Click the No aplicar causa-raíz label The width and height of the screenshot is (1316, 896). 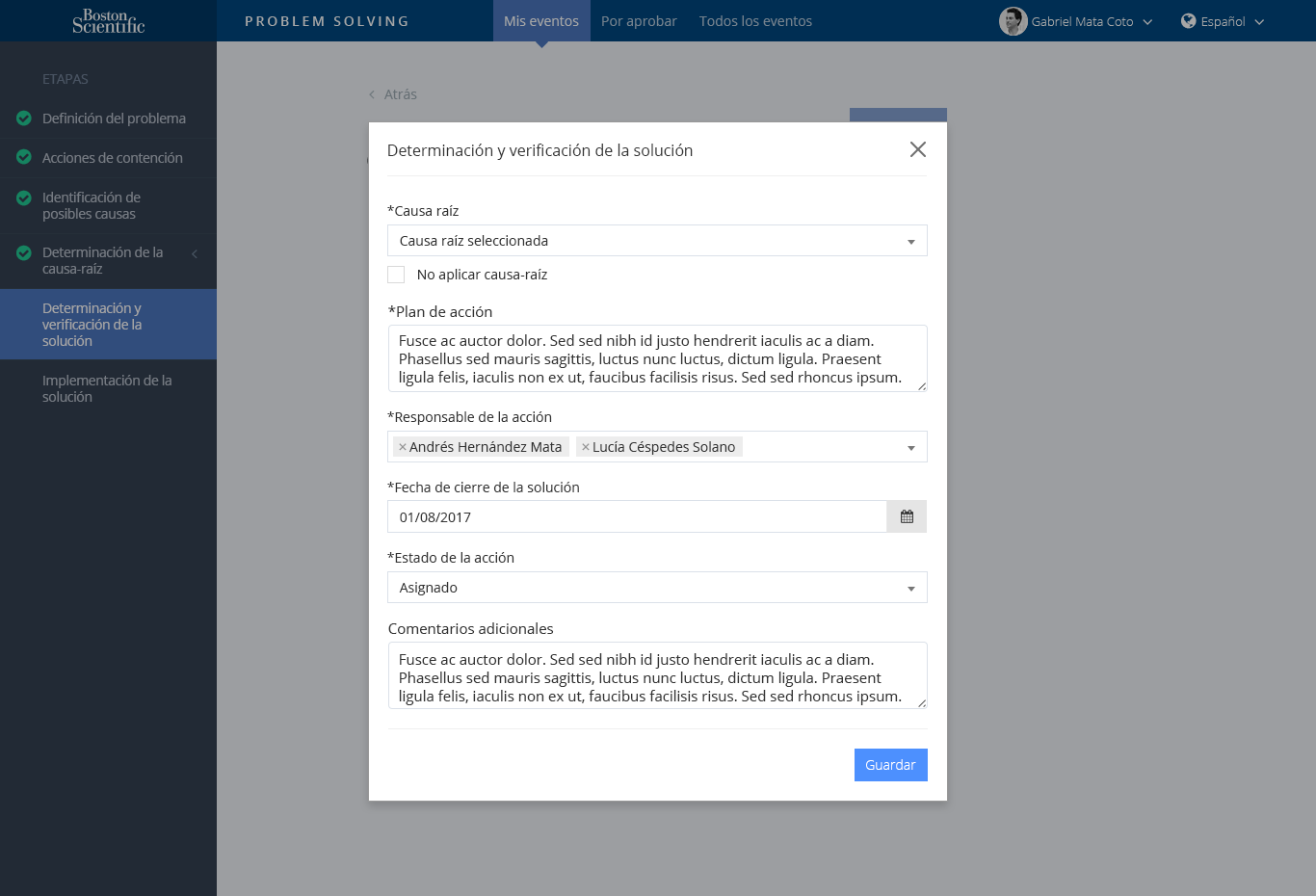pyautogui.click(x=482, y=275)
